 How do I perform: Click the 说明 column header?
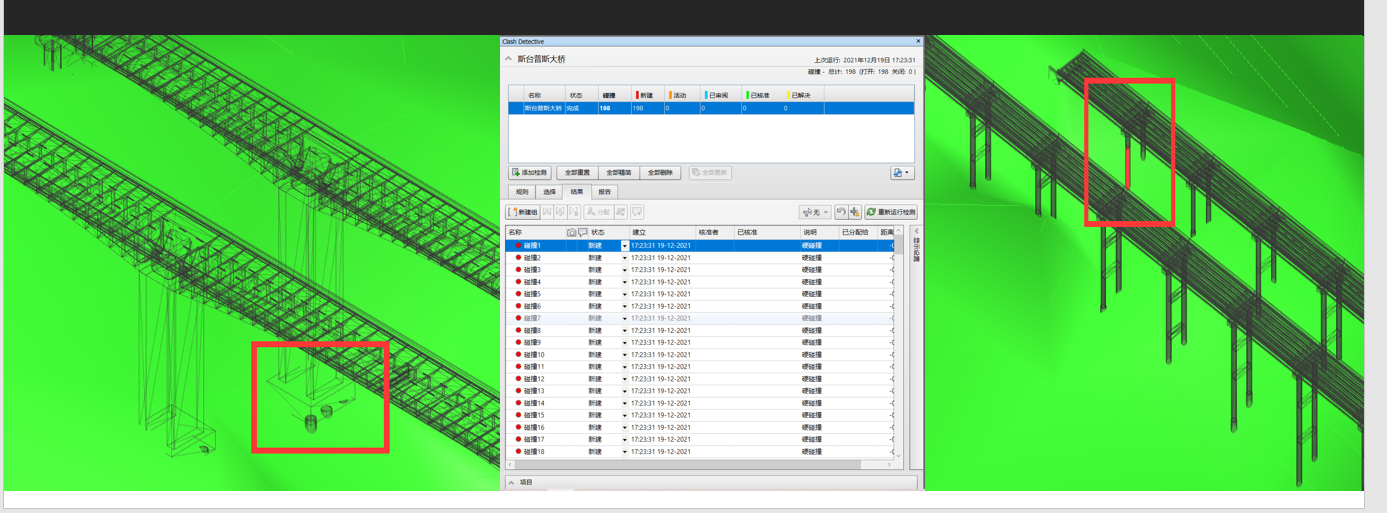pyautogui.click(x=819, y=232)
